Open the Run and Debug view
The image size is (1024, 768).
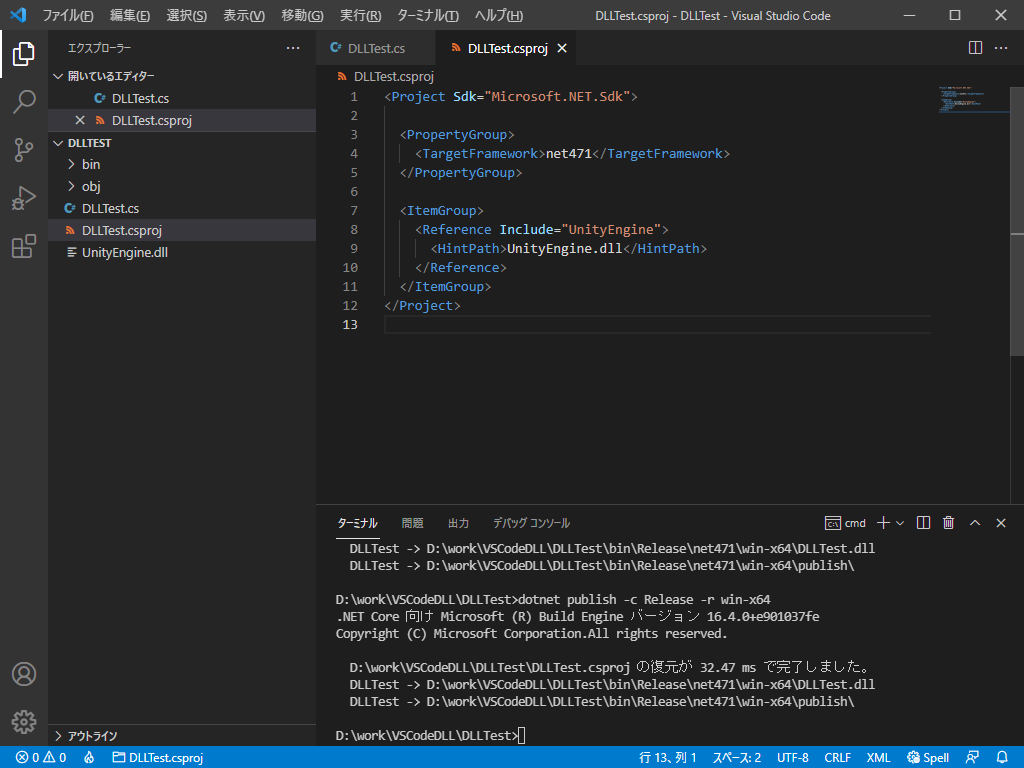24,198
